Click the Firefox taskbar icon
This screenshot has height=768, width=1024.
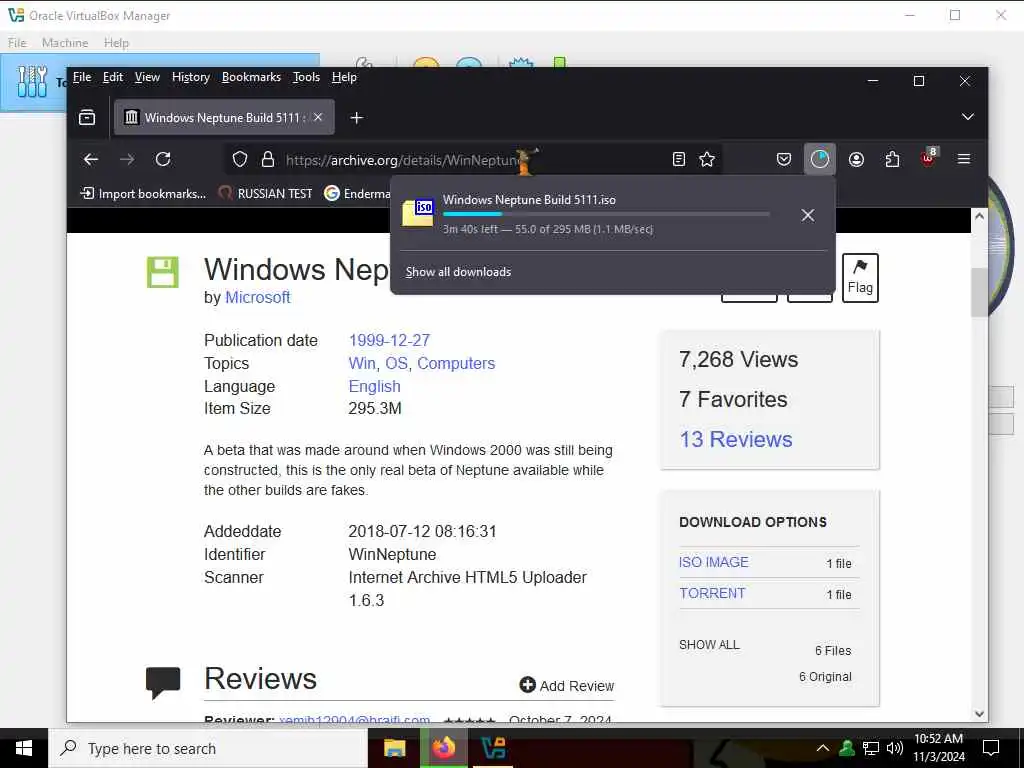coord(443,748)
